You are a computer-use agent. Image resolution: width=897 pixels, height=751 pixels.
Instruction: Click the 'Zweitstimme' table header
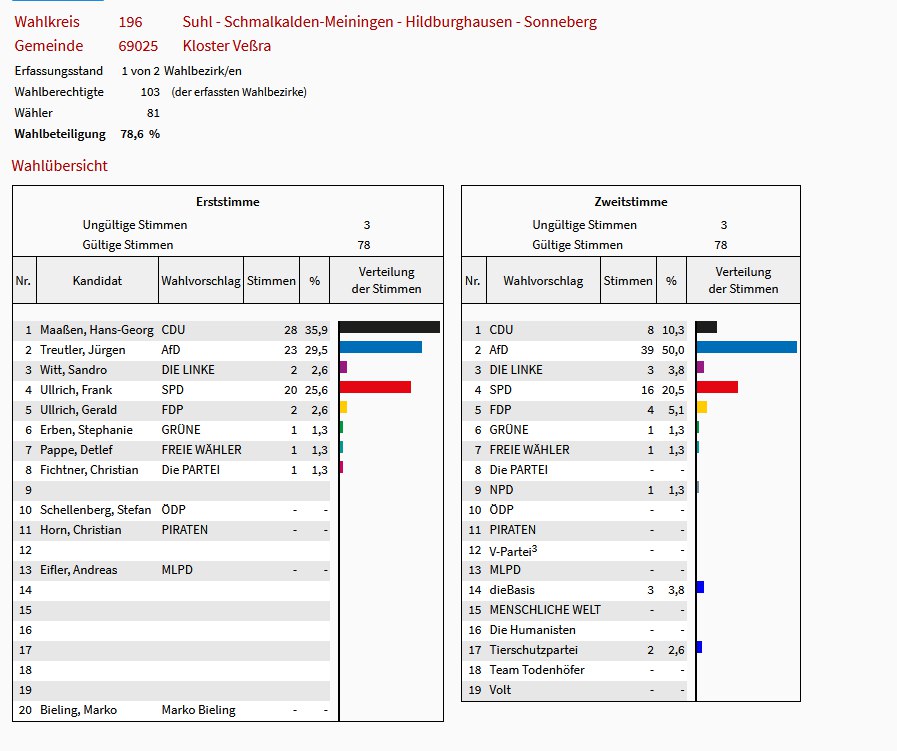(x=631, y=202)
